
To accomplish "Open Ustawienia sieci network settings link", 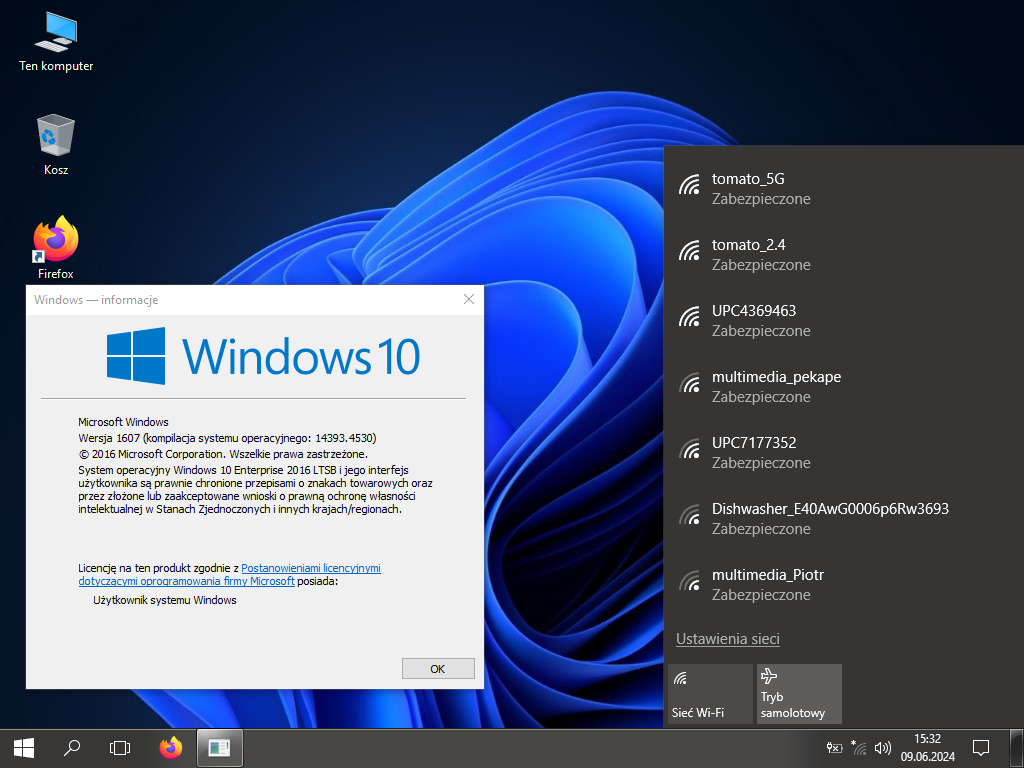I will coord(727,639).
